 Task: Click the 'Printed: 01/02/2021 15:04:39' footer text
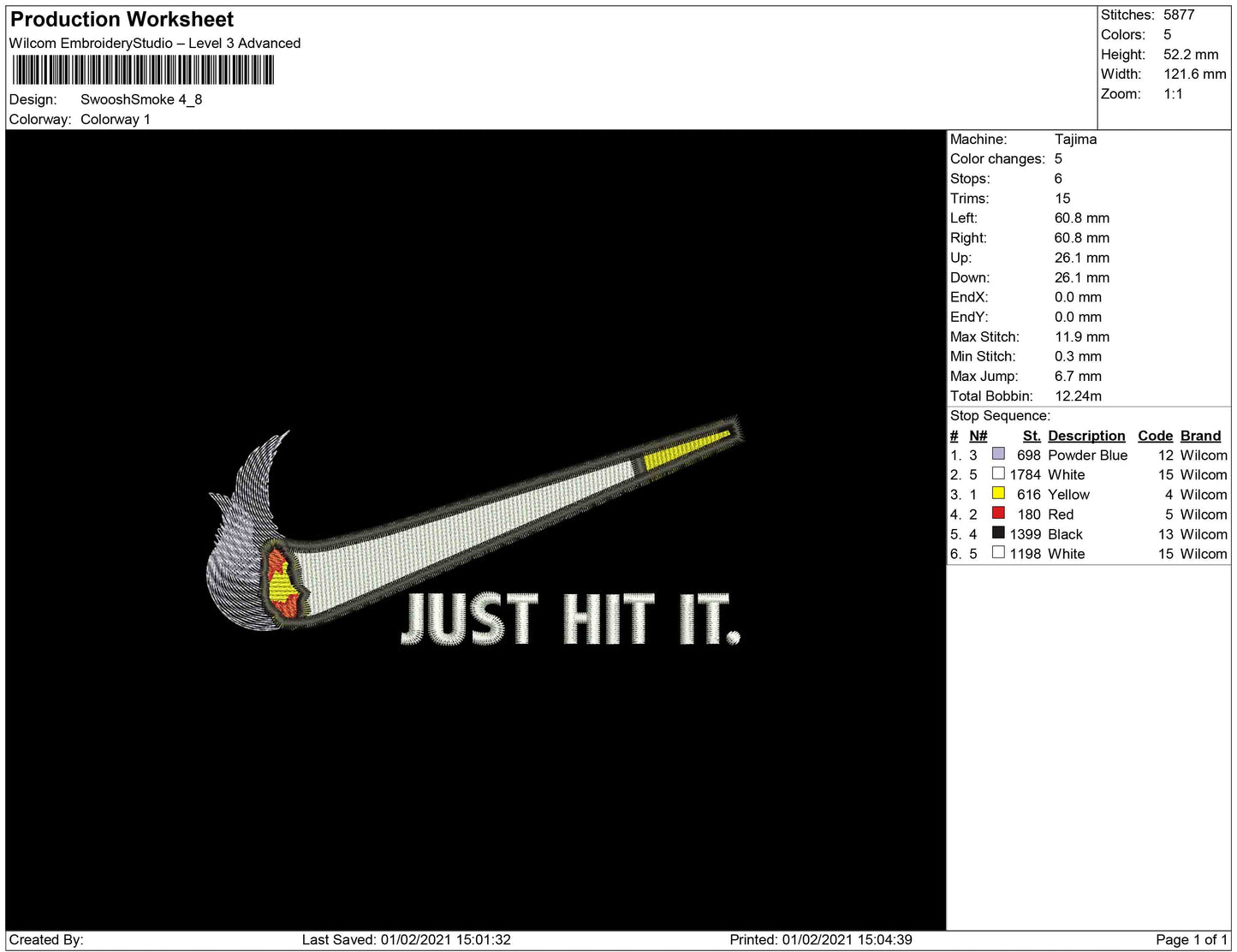(821, 940)
